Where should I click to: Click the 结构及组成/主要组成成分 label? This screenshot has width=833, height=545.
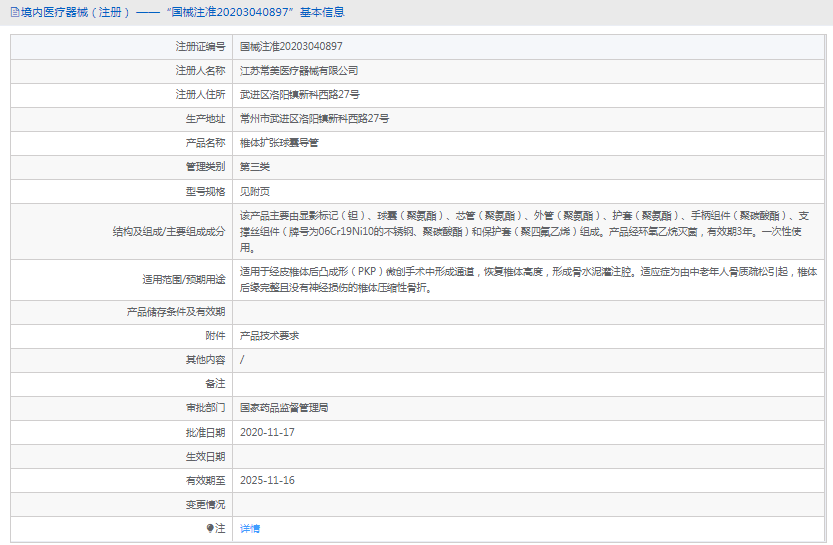tap(169, 232)
